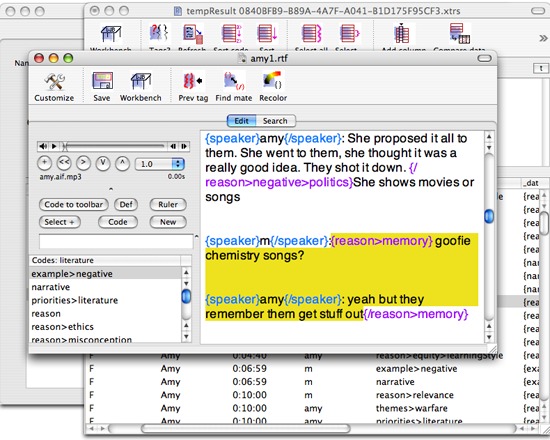
Task: Click Add column icon in results window
Action: pos(402,34)
